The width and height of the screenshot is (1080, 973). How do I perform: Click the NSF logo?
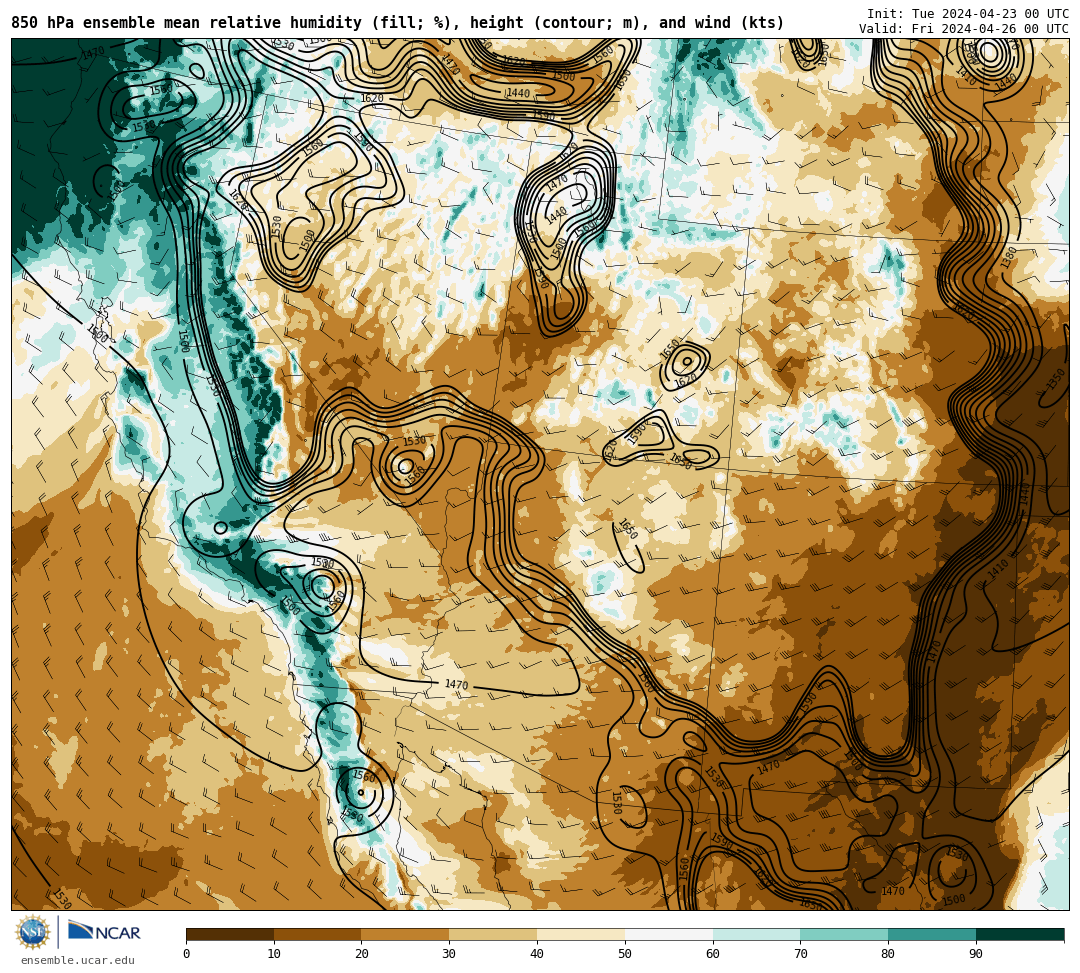click(32, 933)
